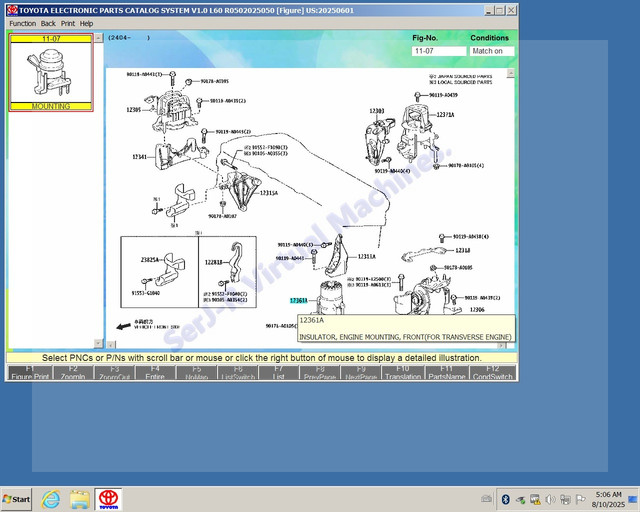Select part code 12281B in inset box

click(x=214, y=262)
